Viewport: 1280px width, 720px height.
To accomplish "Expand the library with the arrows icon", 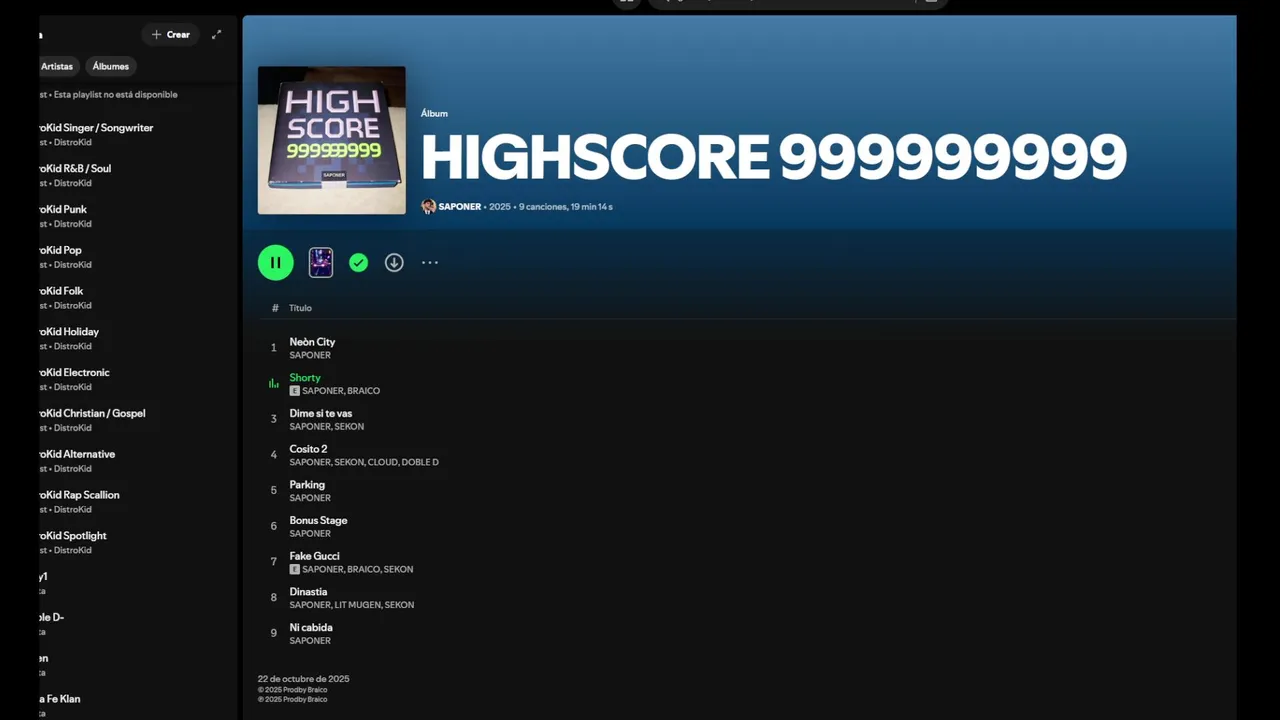I will [216, 34].
